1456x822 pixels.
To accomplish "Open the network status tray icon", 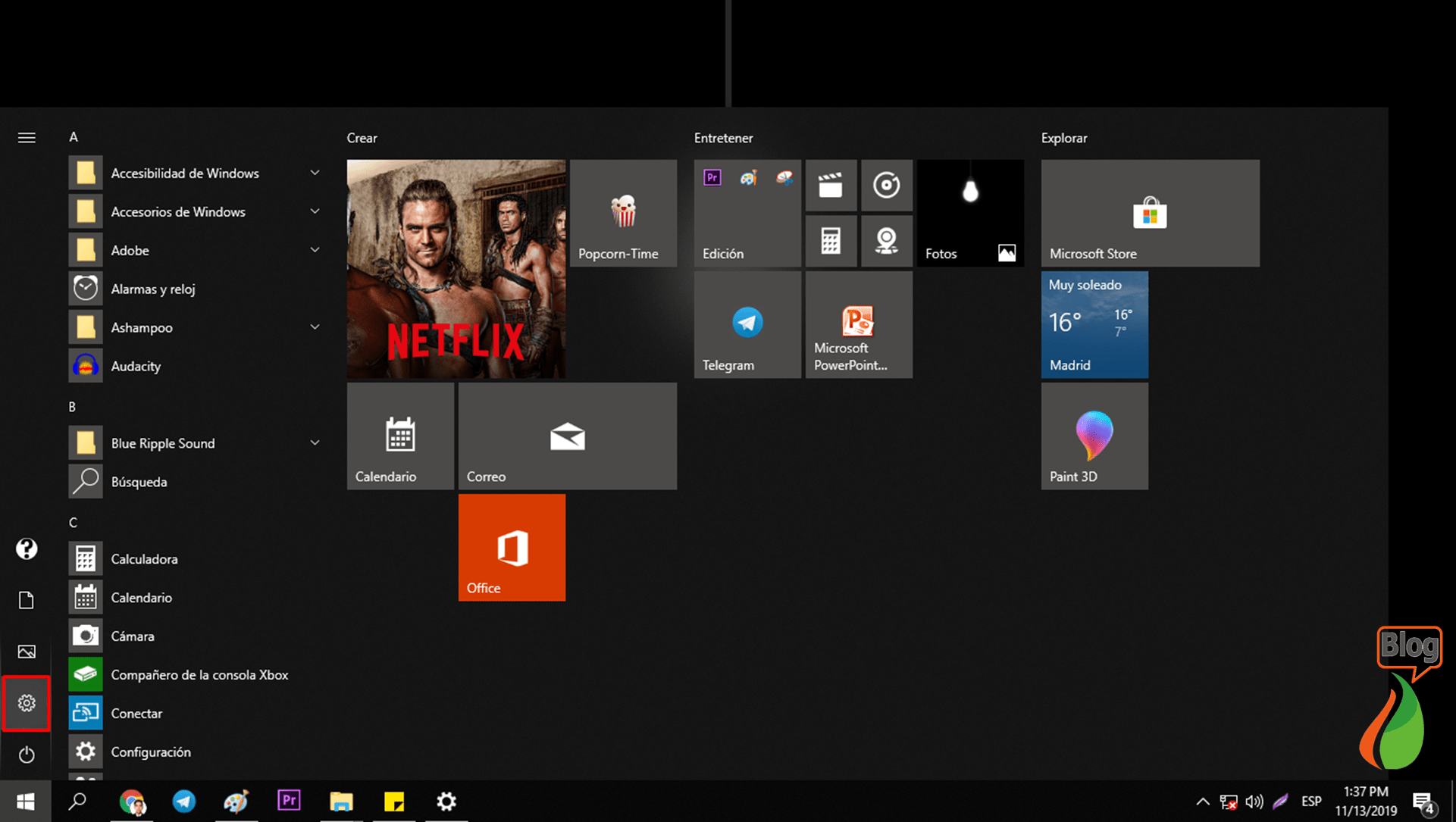I will (1229, 802).
